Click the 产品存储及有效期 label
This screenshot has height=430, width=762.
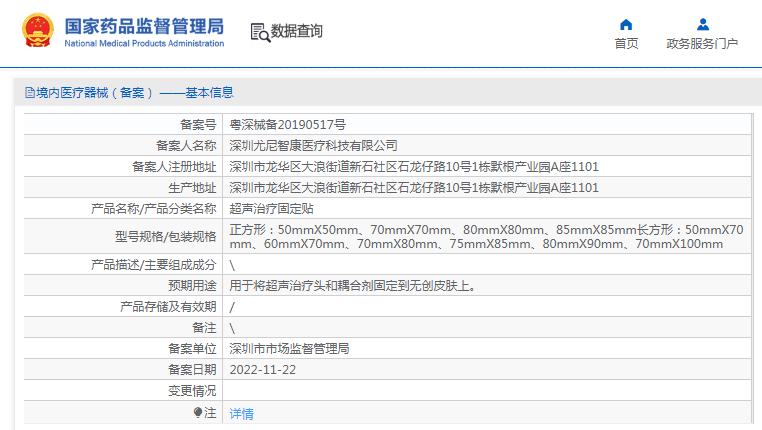[168, 307]
